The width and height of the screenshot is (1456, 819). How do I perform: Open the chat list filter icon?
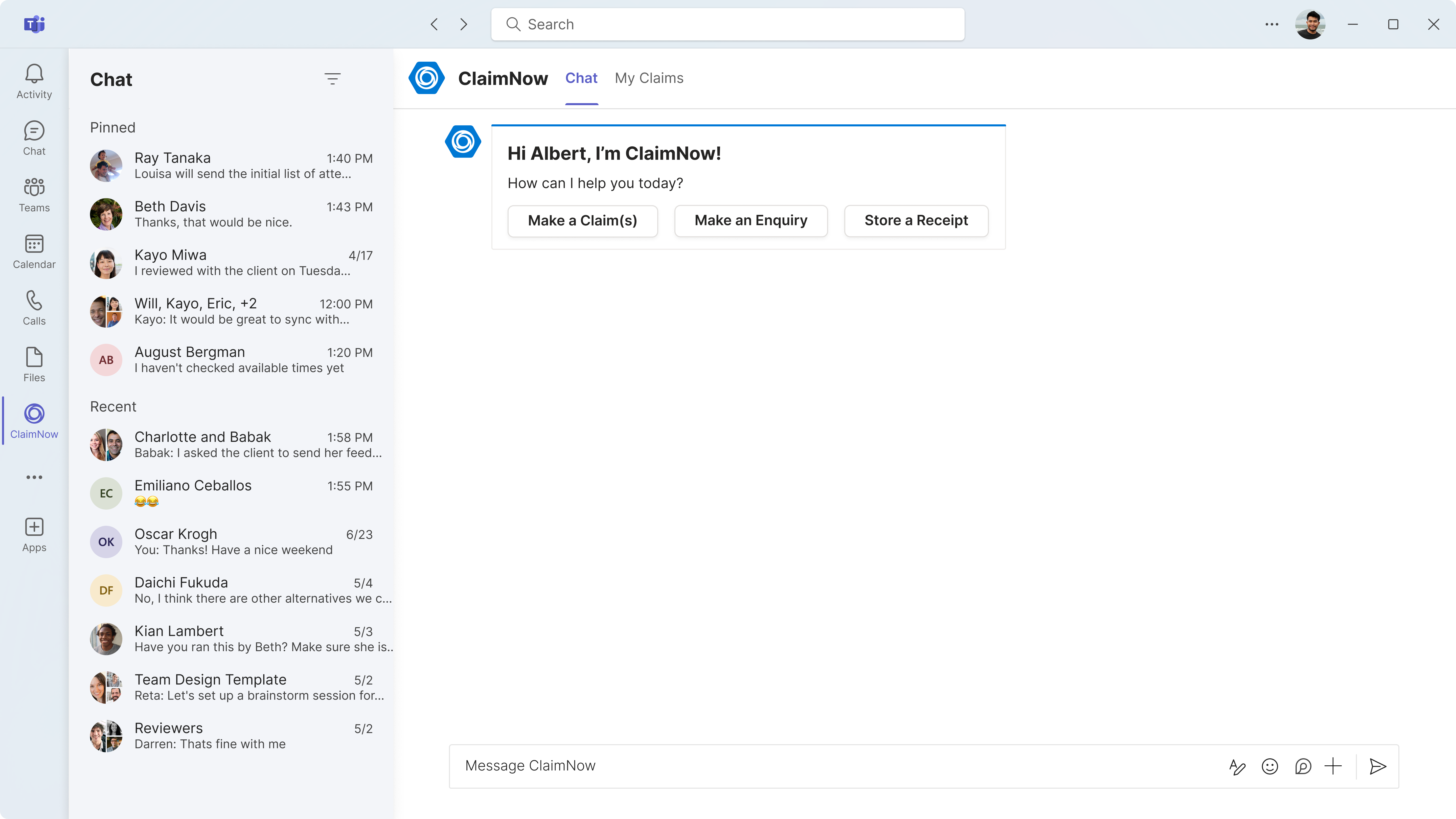[x=332, y=79]
